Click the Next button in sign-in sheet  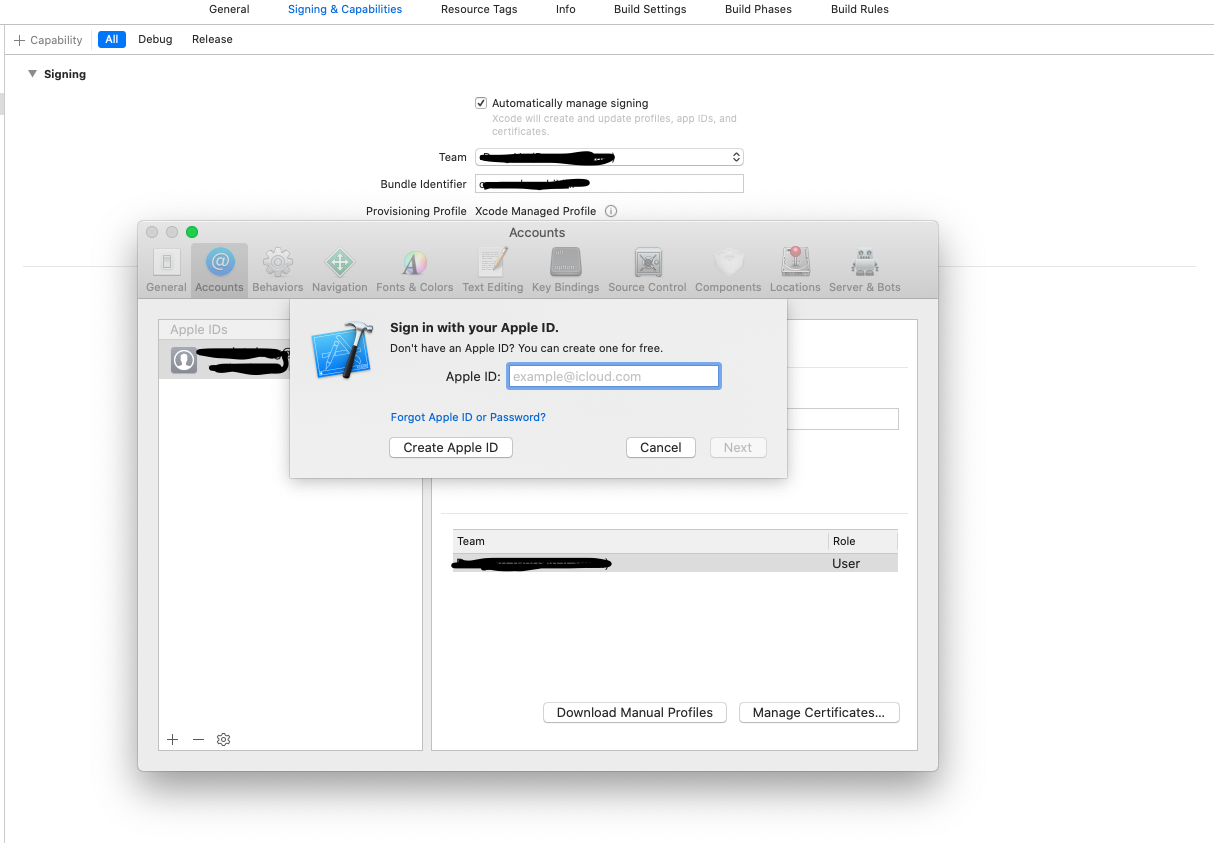click(x=738, y=447)
